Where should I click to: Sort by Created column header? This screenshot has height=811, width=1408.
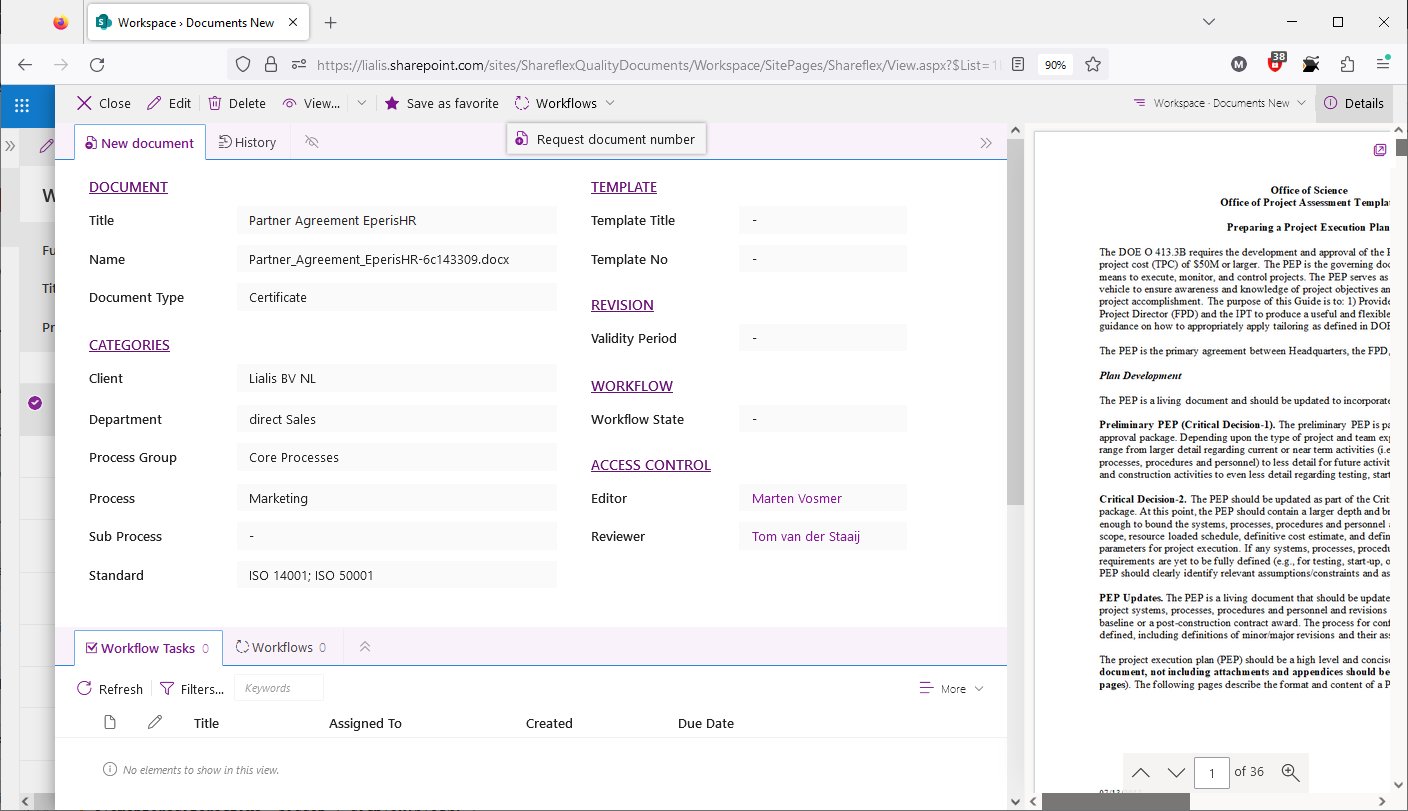pos(549,723)
